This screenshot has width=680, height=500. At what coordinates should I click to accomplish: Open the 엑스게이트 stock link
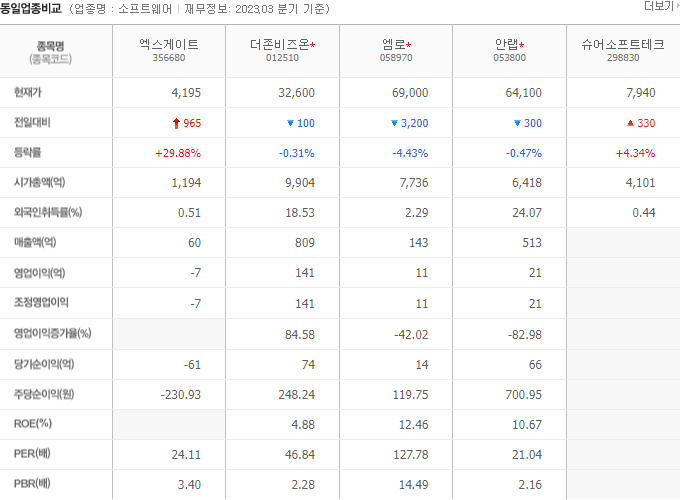tap(169, 44)
